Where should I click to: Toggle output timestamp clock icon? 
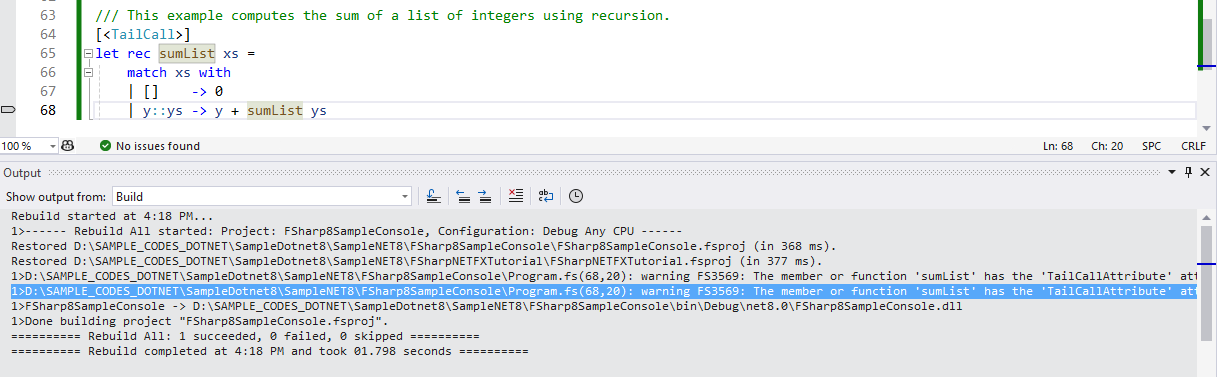(576, 196)
